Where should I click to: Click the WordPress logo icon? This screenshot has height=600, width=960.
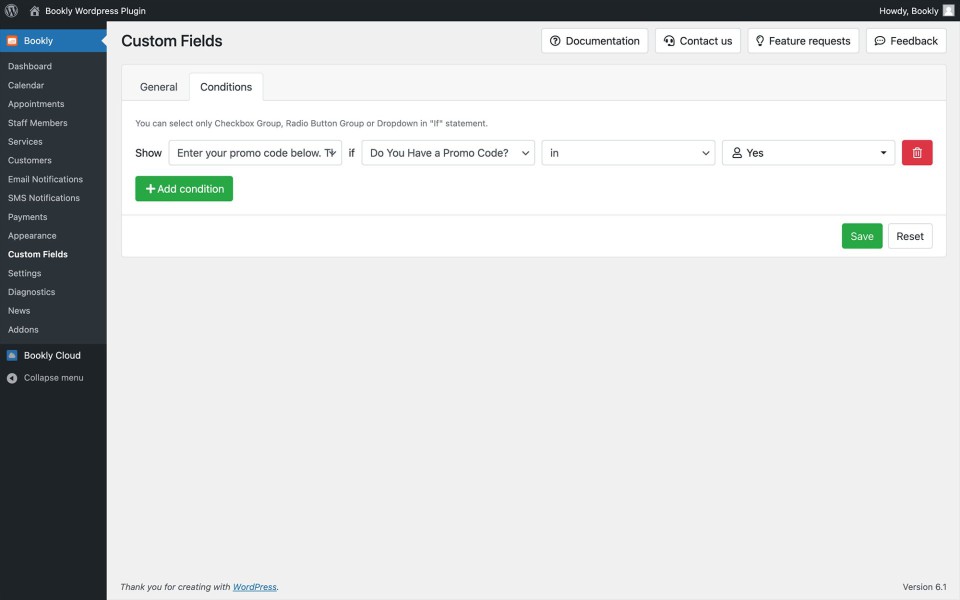pos(12,11)
